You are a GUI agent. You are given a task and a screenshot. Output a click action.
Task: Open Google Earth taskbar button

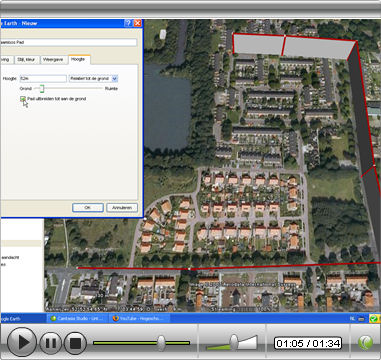[x=22, y=318]
